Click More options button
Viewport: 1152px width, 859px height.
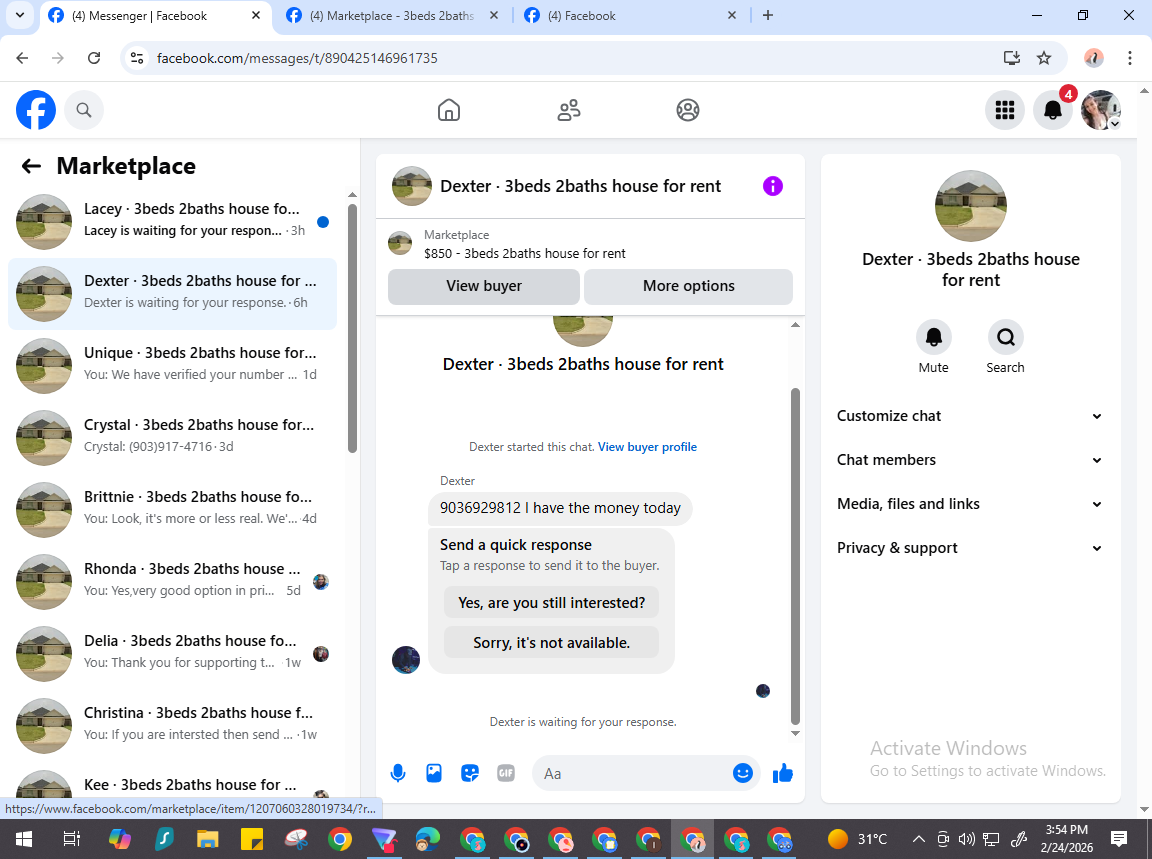tap(688, 286)
